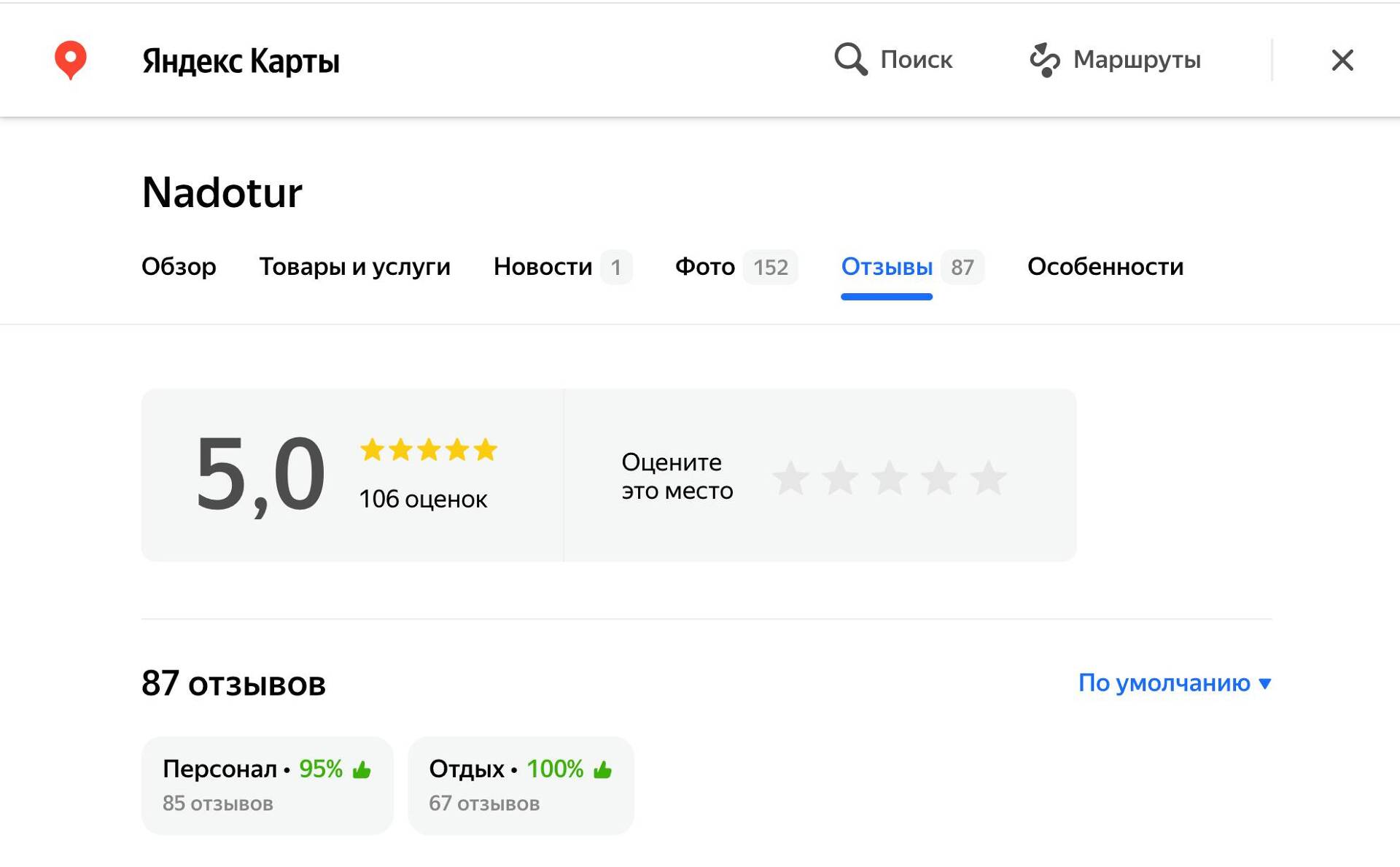
Task: Switch to the Обзор tab
Action: 179,267
